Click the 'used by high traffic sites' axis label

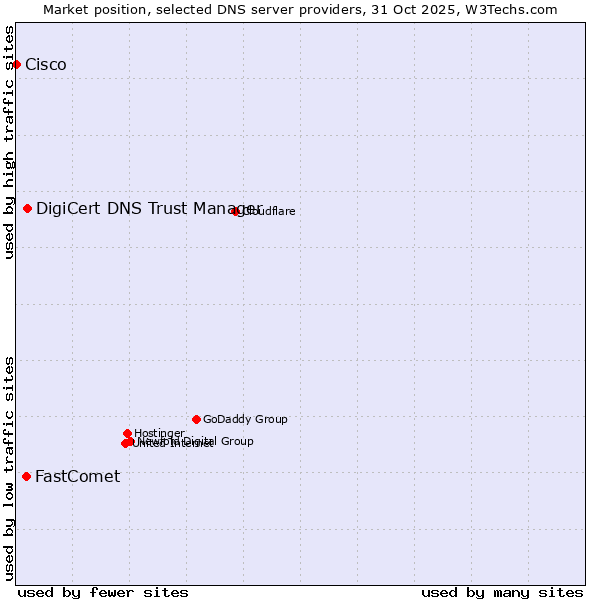(9, 142)
